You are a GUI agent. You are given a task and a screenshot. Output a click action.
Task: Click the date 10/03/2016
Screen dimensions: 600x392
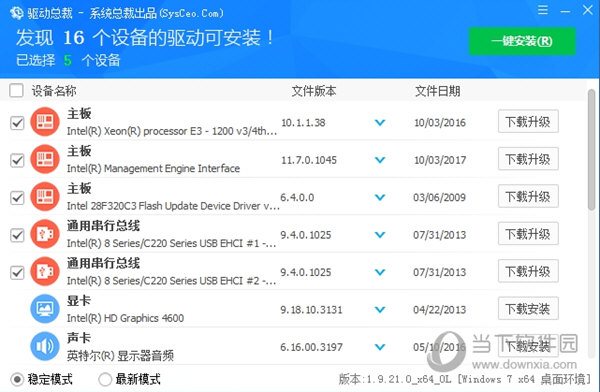pos(440,123)
